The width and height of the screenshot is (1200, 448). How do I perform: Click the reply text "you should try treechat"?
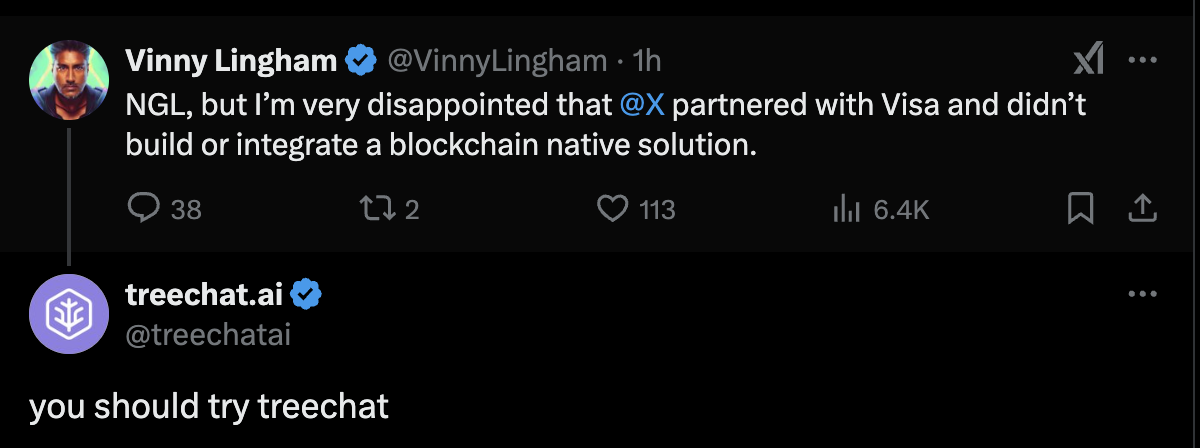(209, 407)
